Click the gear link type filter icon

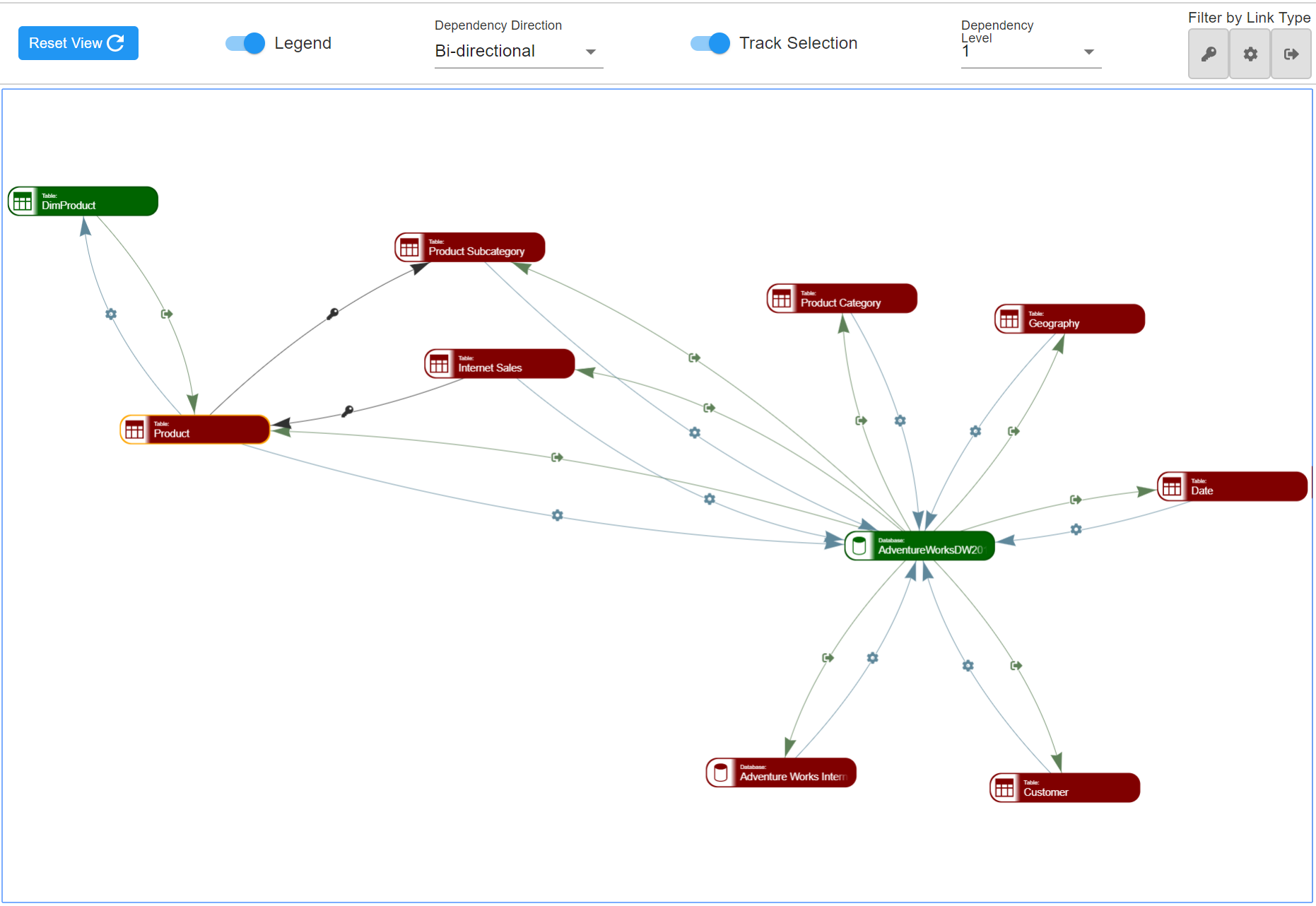point(1250,54)
